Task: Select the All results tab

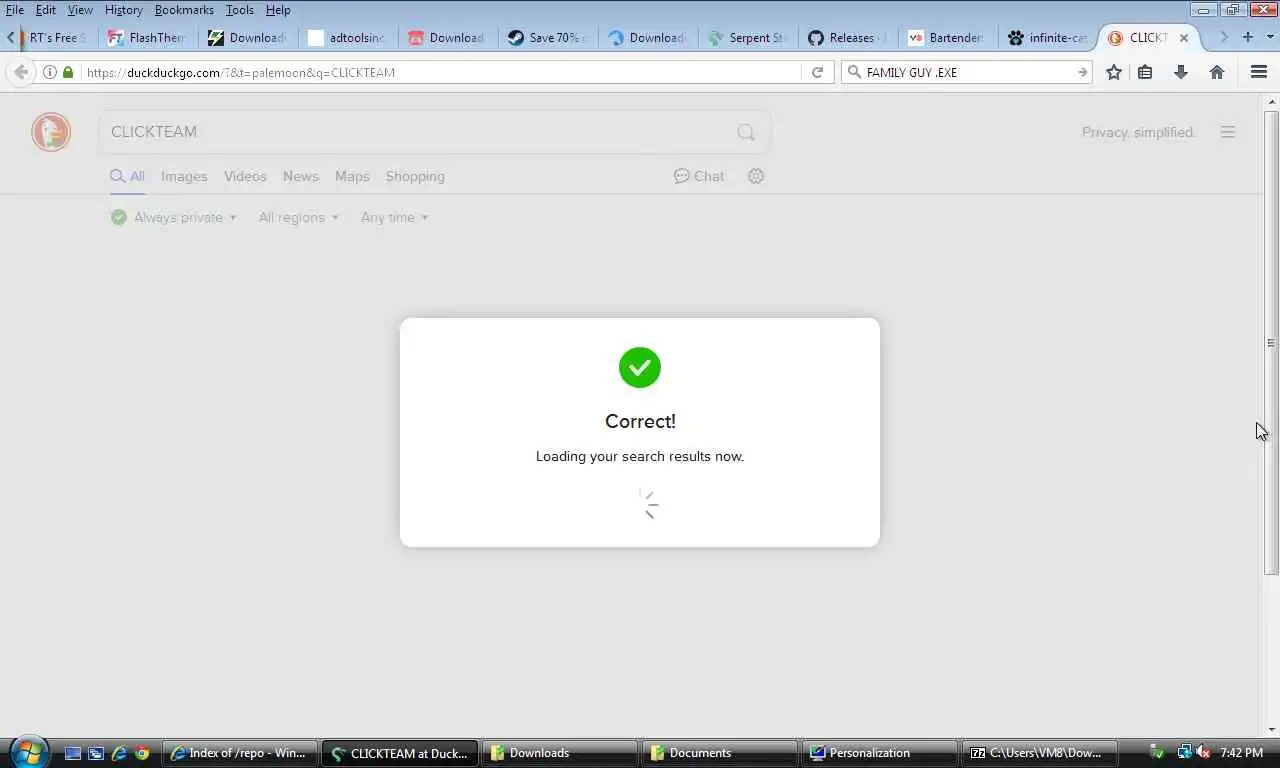Action: pyautogui.click(x=128, y=176)
